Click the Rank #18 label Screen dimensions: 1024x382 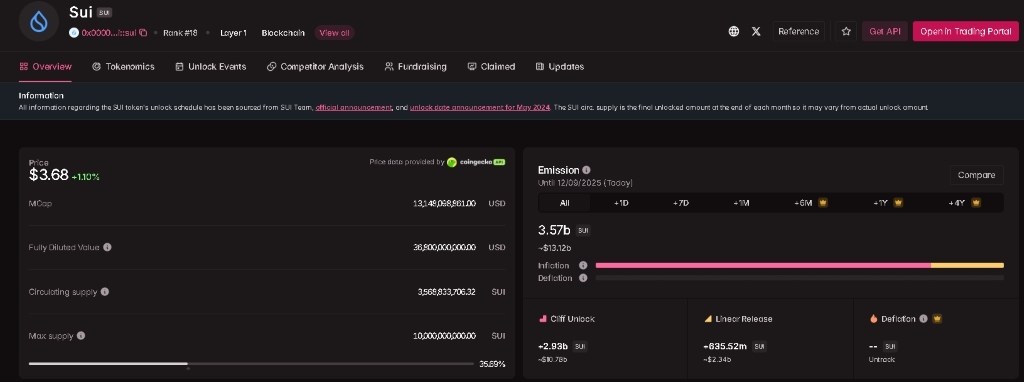[x=180, y=33]
